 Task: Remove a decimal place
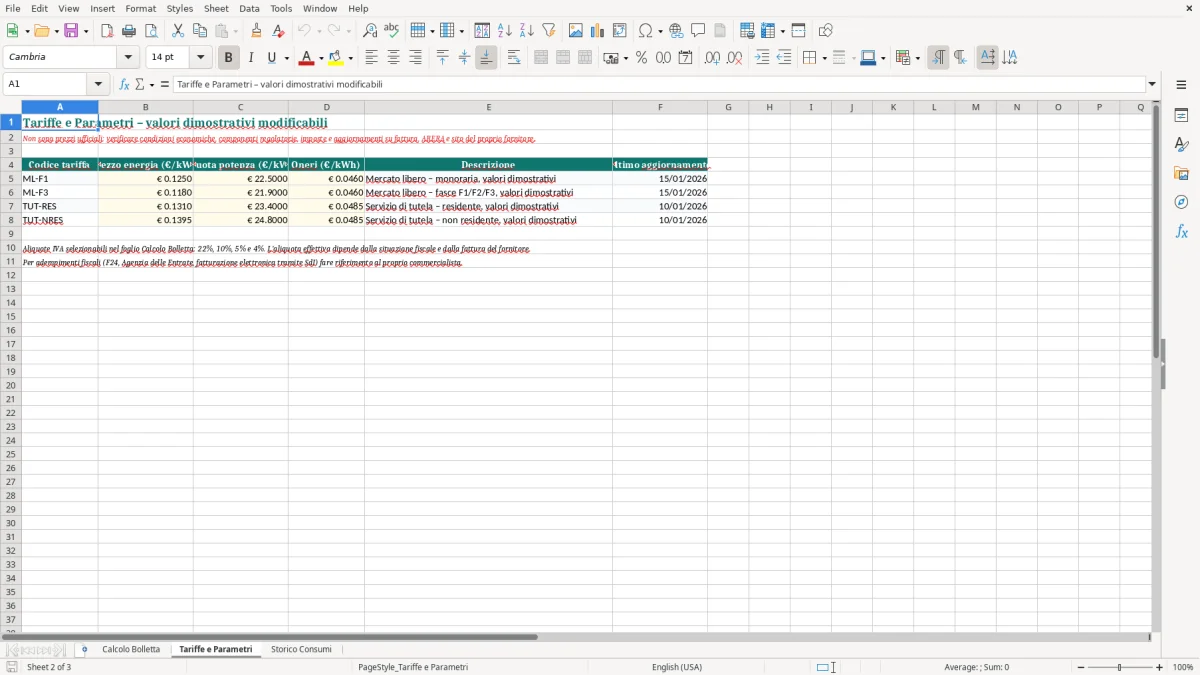[x=734, y=58]
